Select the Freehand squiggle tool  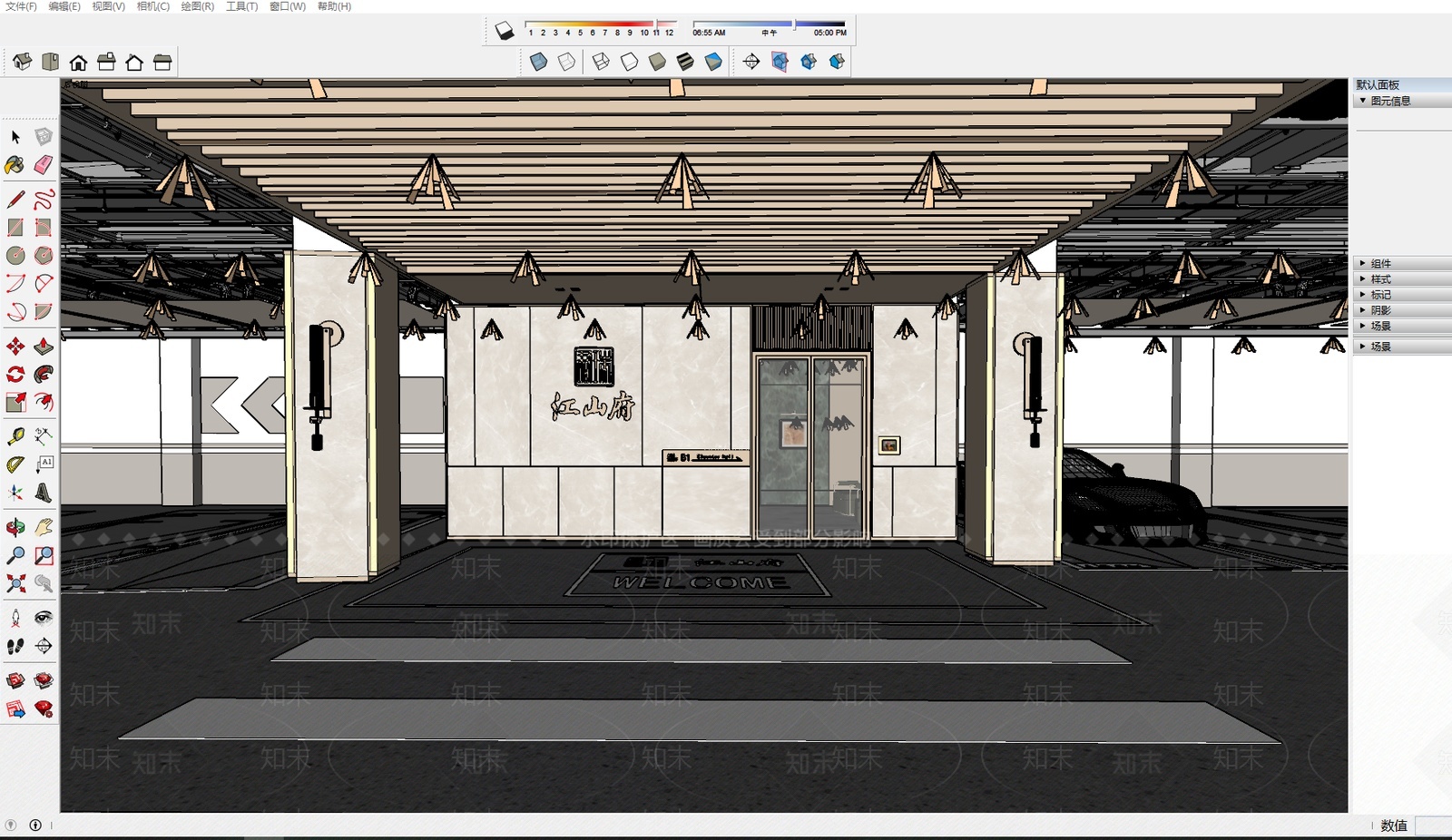tap(44, 200)
